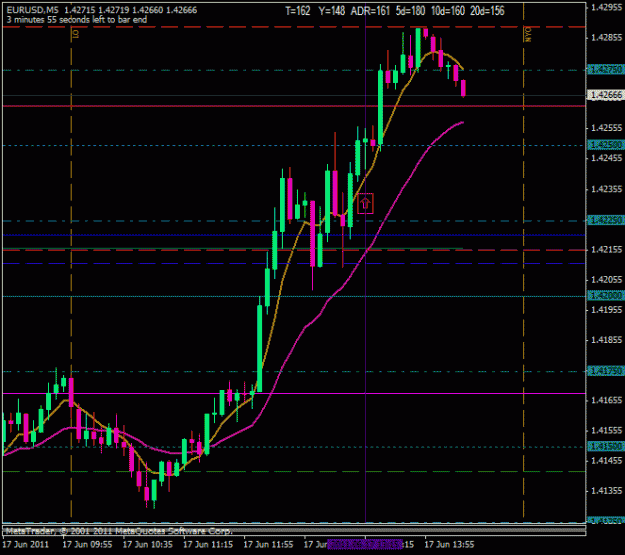Click the 1.42355 price scale value
Screen dimensions: 625x555
[x=607, y=189]
